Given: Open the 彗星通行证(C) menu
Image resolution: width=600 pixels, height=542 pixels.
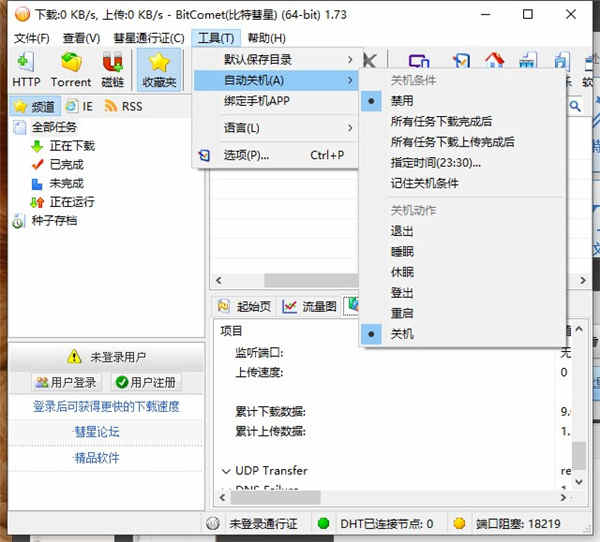Looking at the screenshot, I should 149,38.
